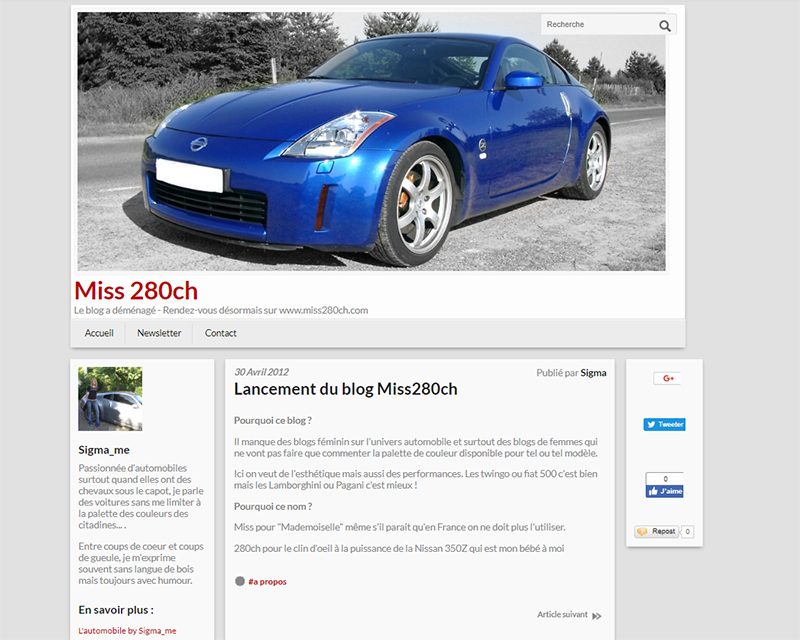
Task: Click the Repost counter bubble
Action: pyautogui.click(x=687, y=531)
